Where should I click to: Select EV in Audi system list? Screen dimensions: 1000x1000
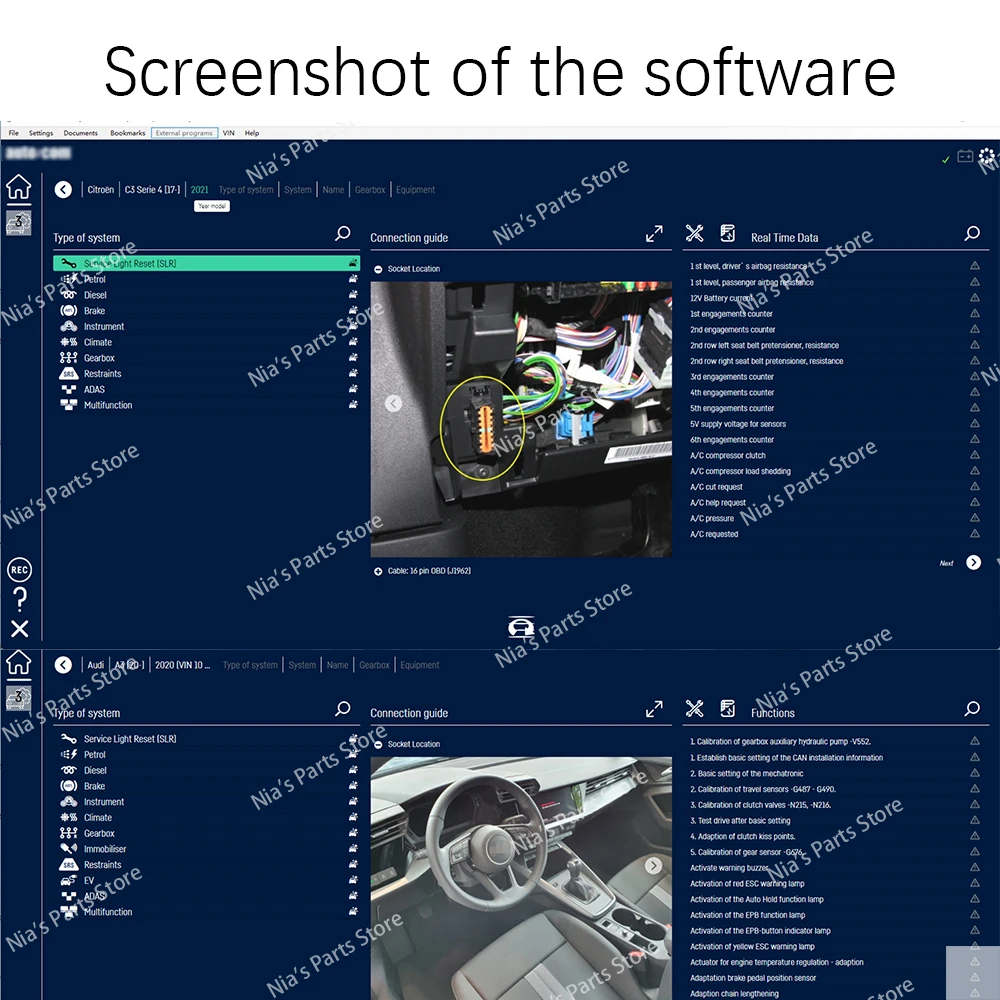pos(207,881)
